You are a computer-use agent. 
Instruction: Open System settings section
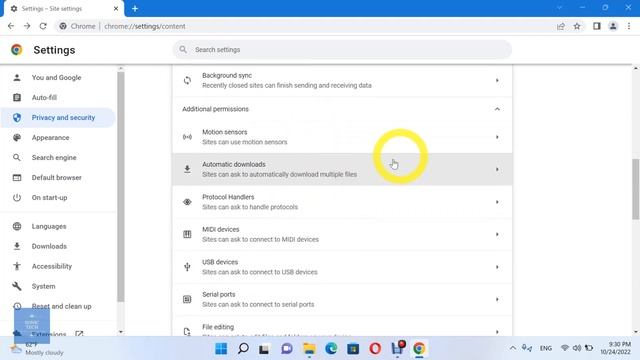58,286
